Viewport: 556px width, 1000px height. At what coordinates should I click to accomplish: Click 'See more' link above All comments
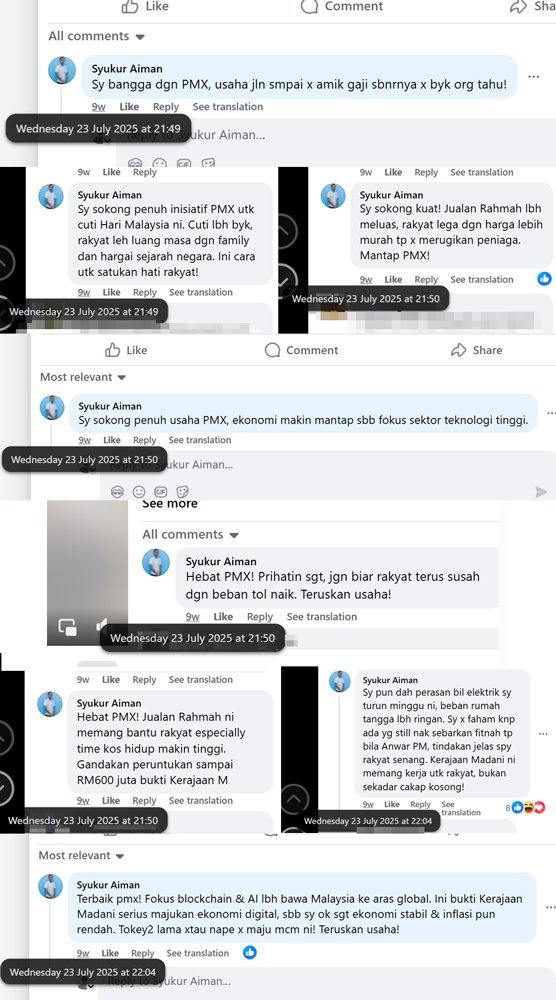(170, 504)
